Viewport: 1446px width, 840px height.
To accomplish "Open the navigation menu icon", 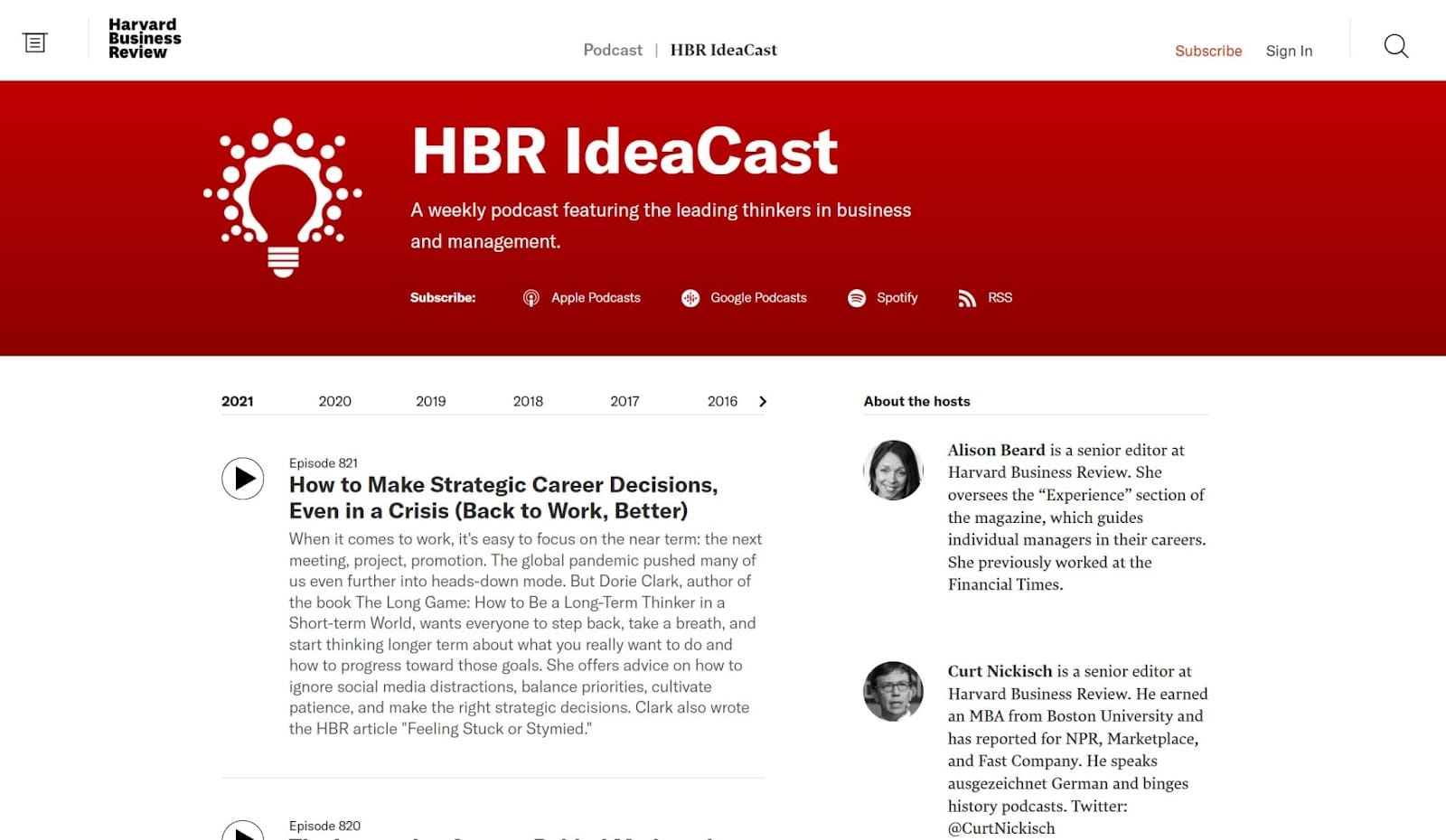I will pyautogui.click(x=34, y=41).
